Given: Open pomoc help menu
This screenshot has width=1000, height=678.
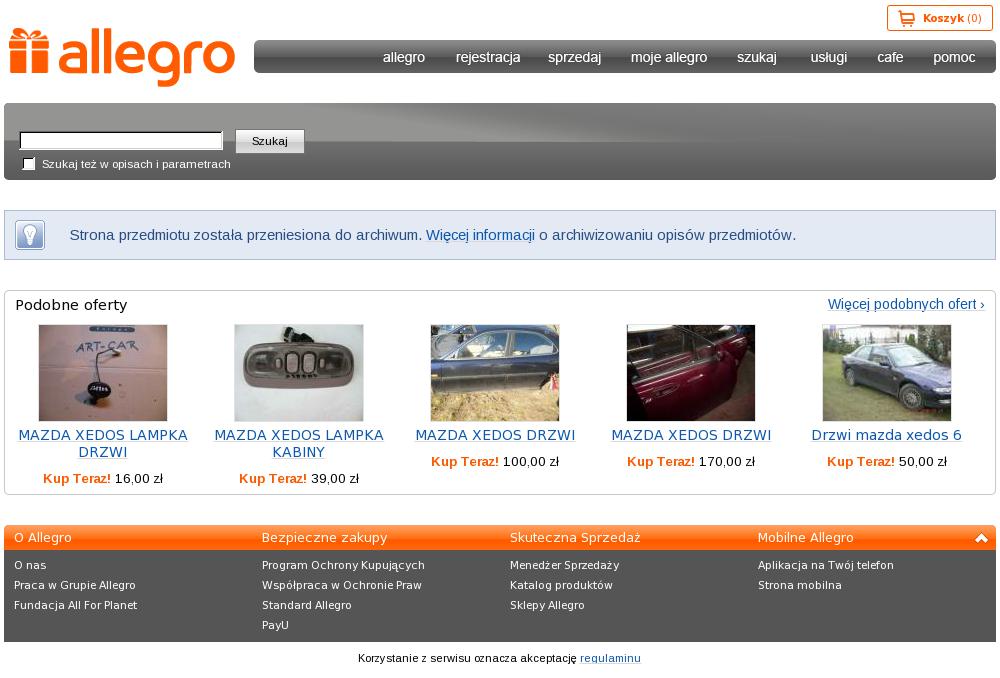Looking at the screenshot, I should click(x=954, y=57).
